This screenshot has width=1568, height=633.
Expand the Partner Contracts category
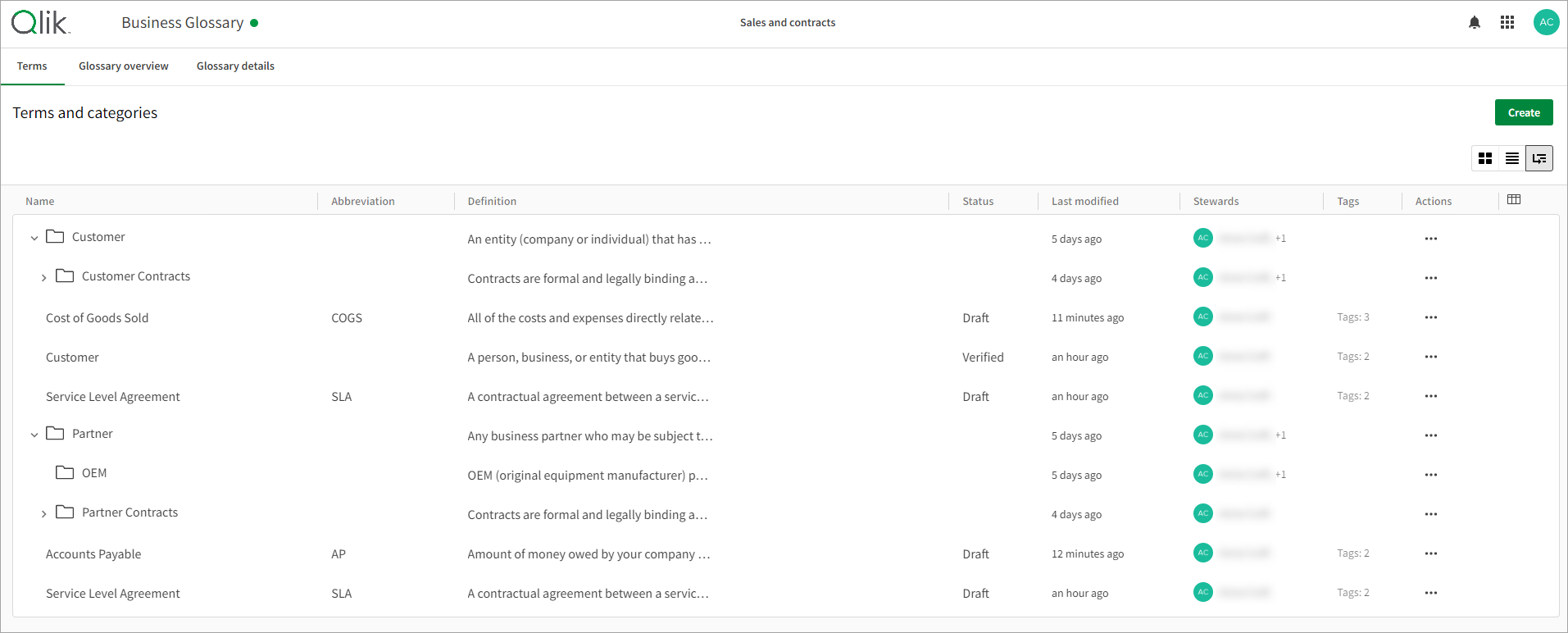pyautogui.click(x=44, y=514)
